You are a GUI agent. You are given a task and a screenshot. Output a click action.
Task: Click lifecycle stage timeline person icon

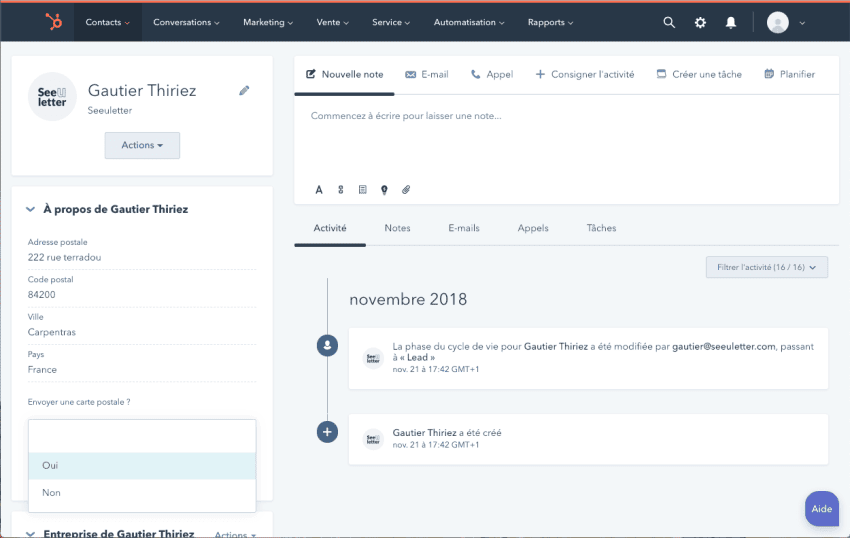[327, 345]
